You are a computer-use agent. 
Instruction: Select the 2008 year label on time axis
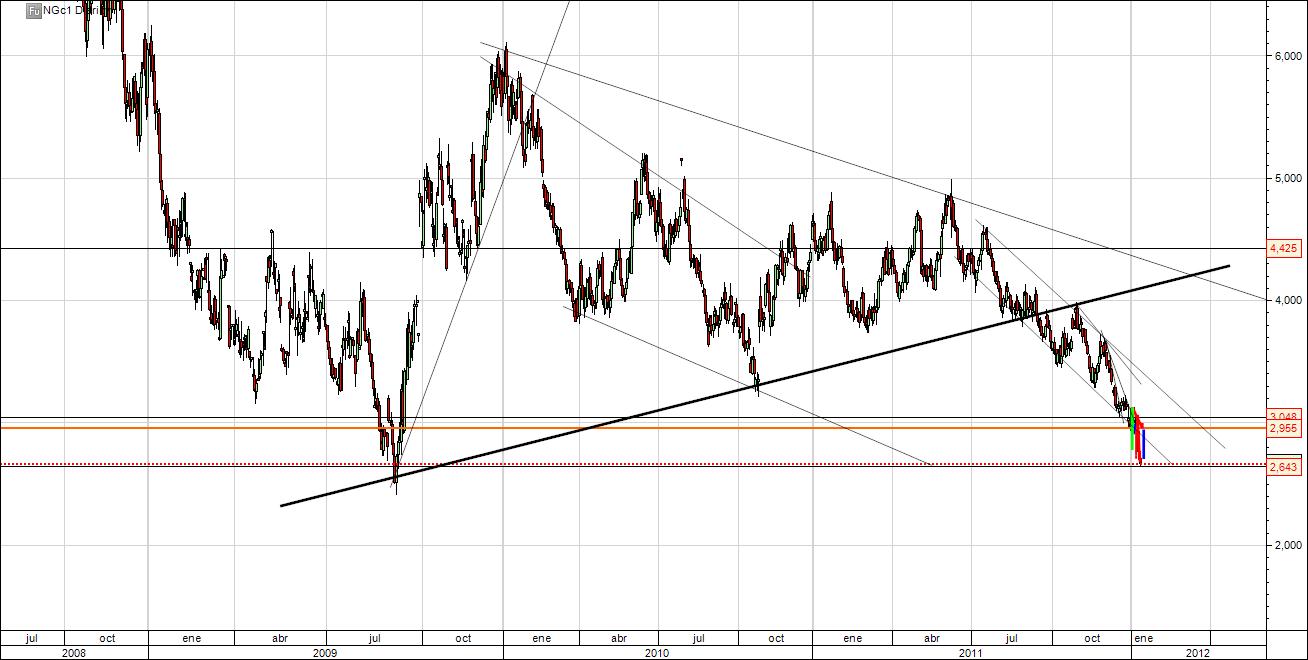(73, 652)
